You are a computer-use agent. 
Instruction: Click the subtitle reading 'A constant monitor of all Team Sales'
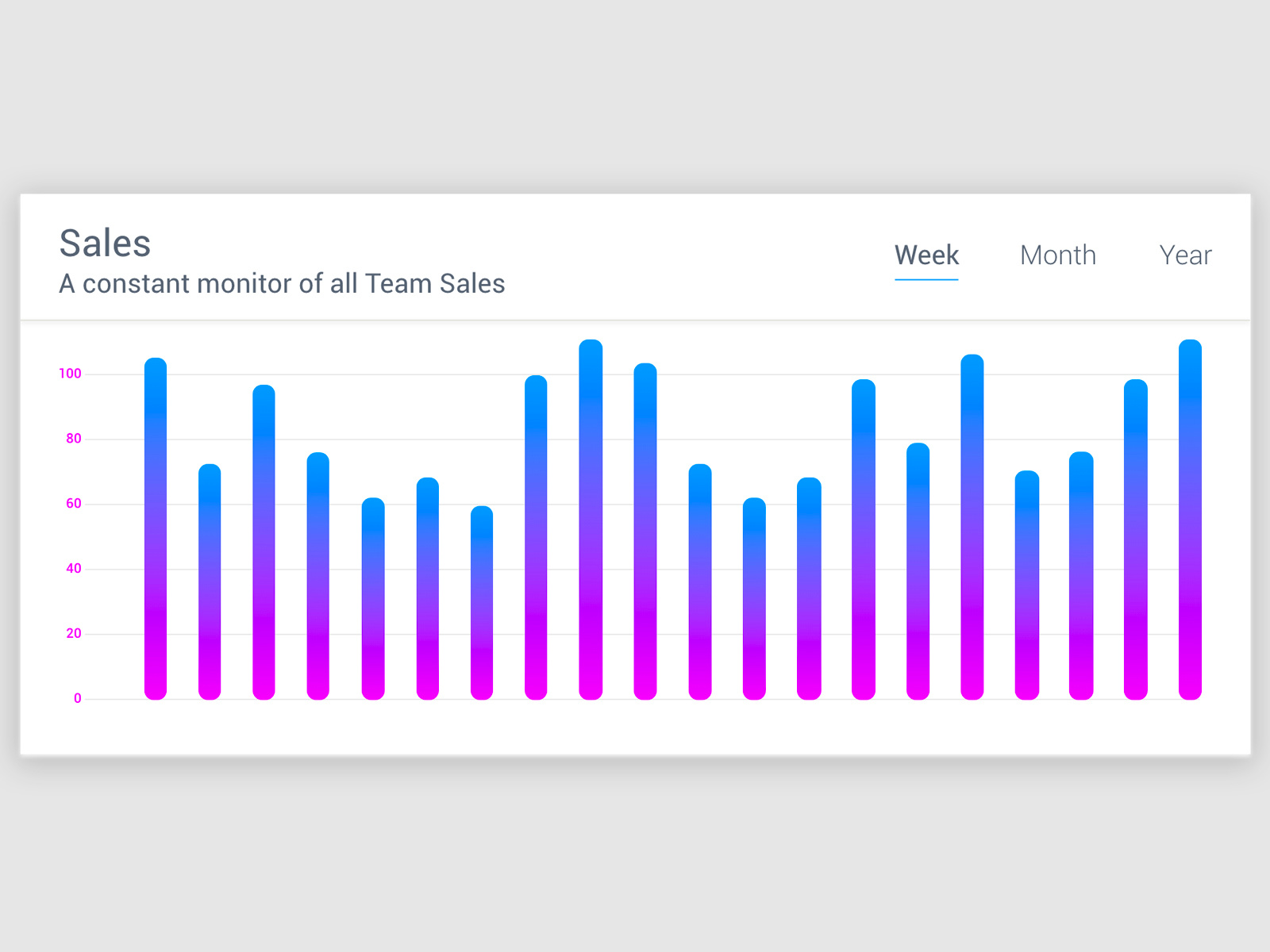pyautogui.click(x=282, y=283)
